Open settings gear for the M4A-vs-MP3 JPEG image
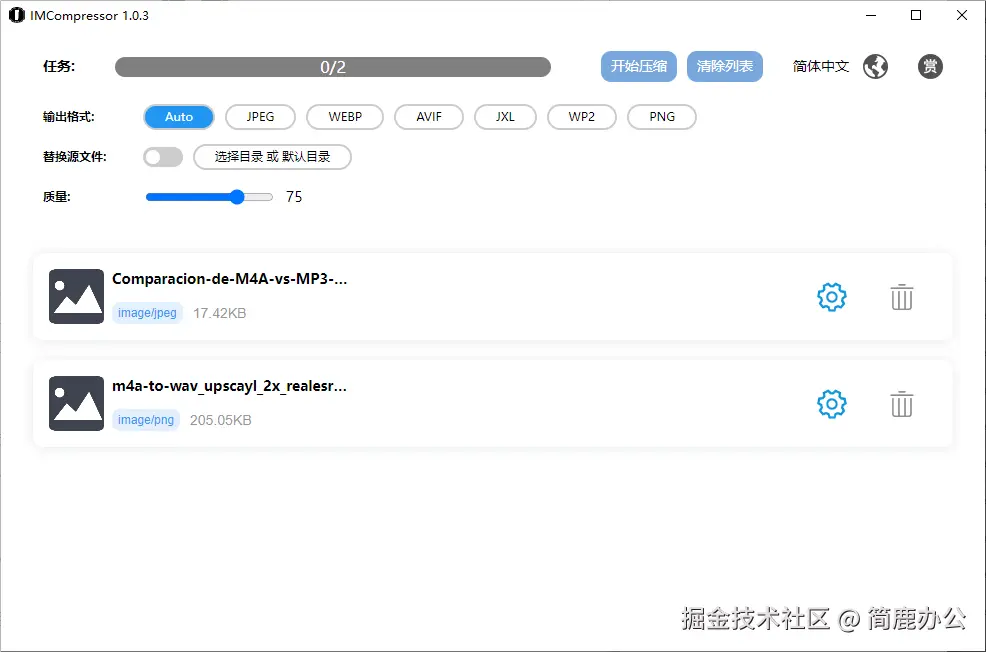 pyautogui.click(x=831, y=296)
